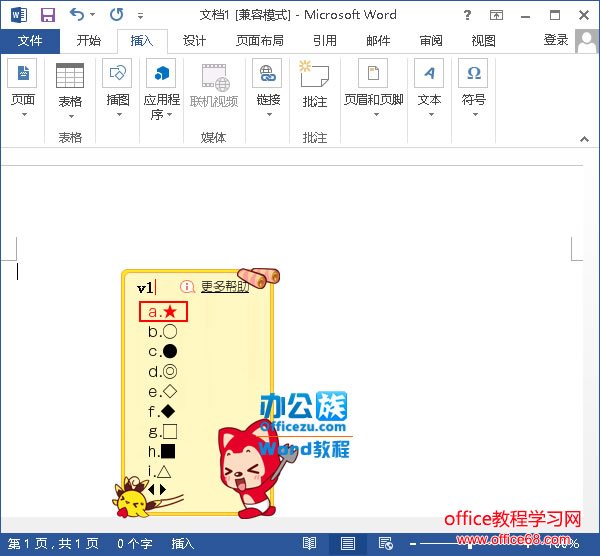Click the 插图 illustrations icon
The height and width of the screenshot is (556, 600).
coord(117,73)
